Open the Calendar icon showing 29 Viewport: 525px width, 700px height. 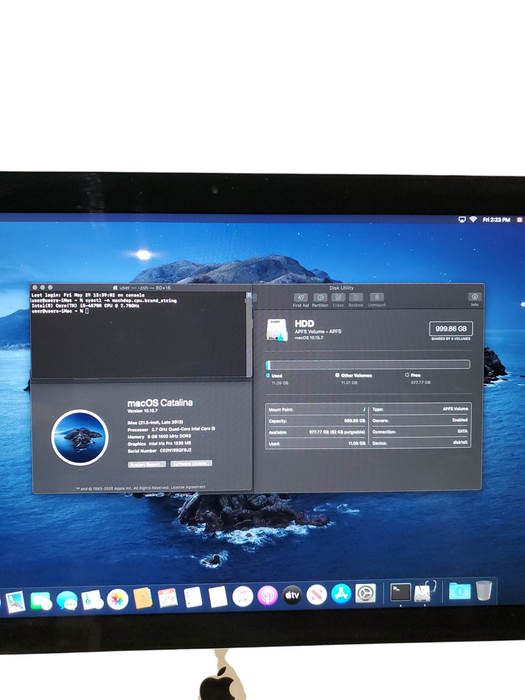168,598
